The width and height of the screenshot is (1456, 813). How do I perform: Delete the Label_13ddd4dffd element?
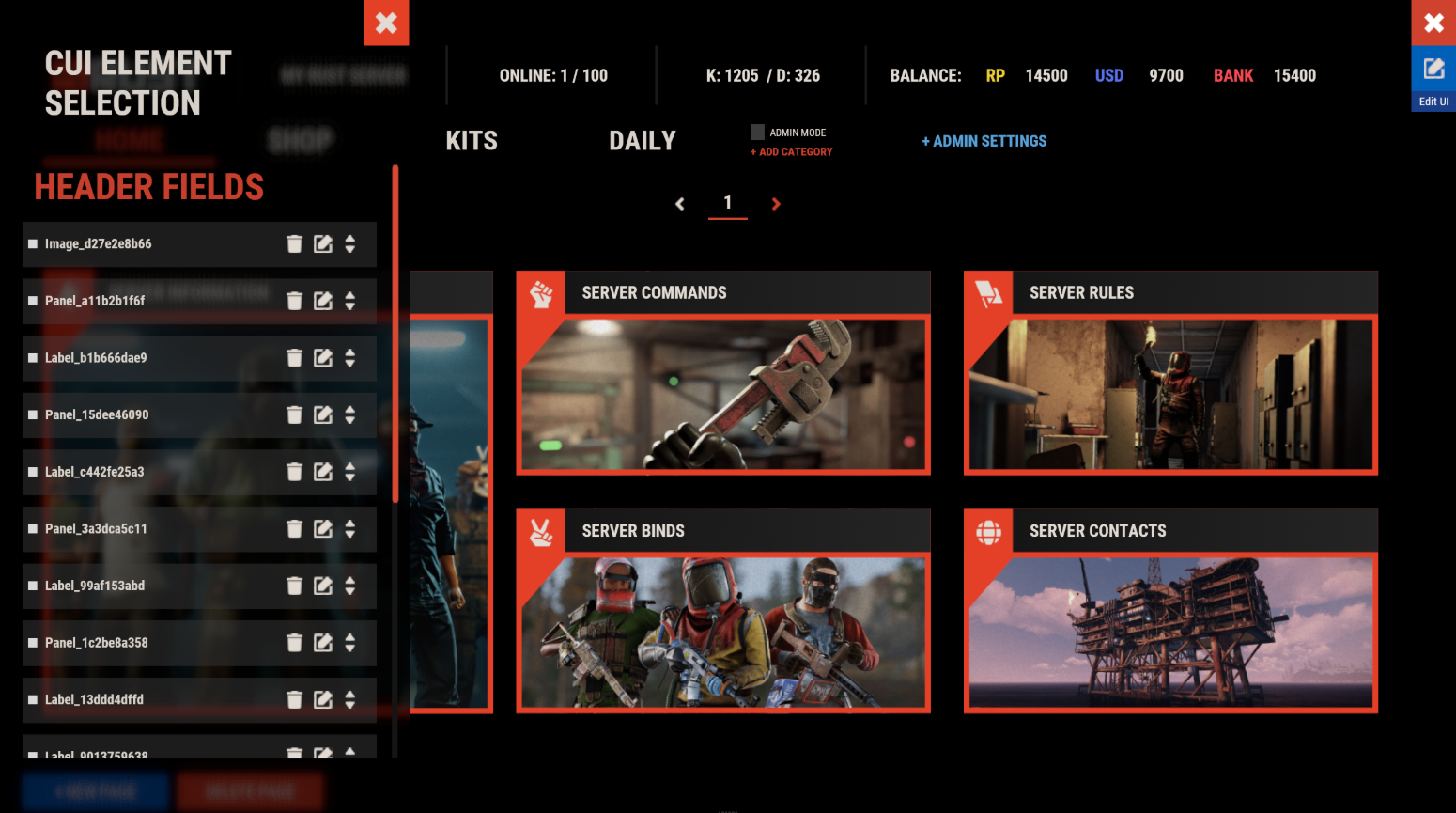pos(294,700)
